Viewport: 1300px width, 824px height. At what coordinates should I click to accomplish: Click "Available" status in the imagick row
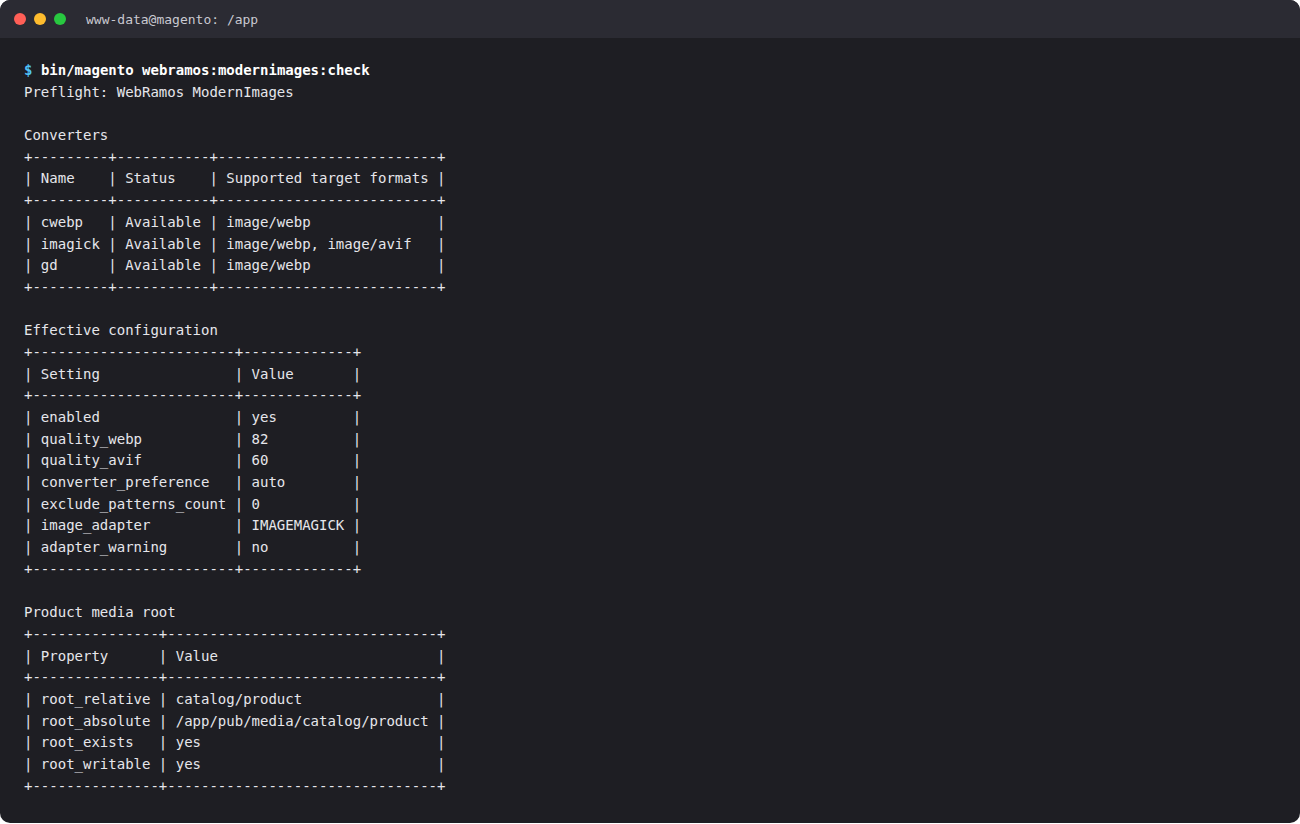(x=163, y=244)
